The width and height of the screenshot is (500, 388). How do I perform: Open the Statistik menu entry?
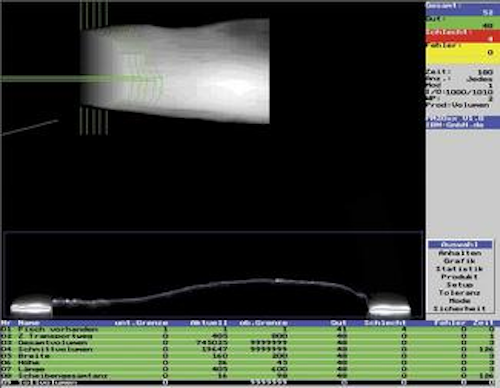pos(459,269)
